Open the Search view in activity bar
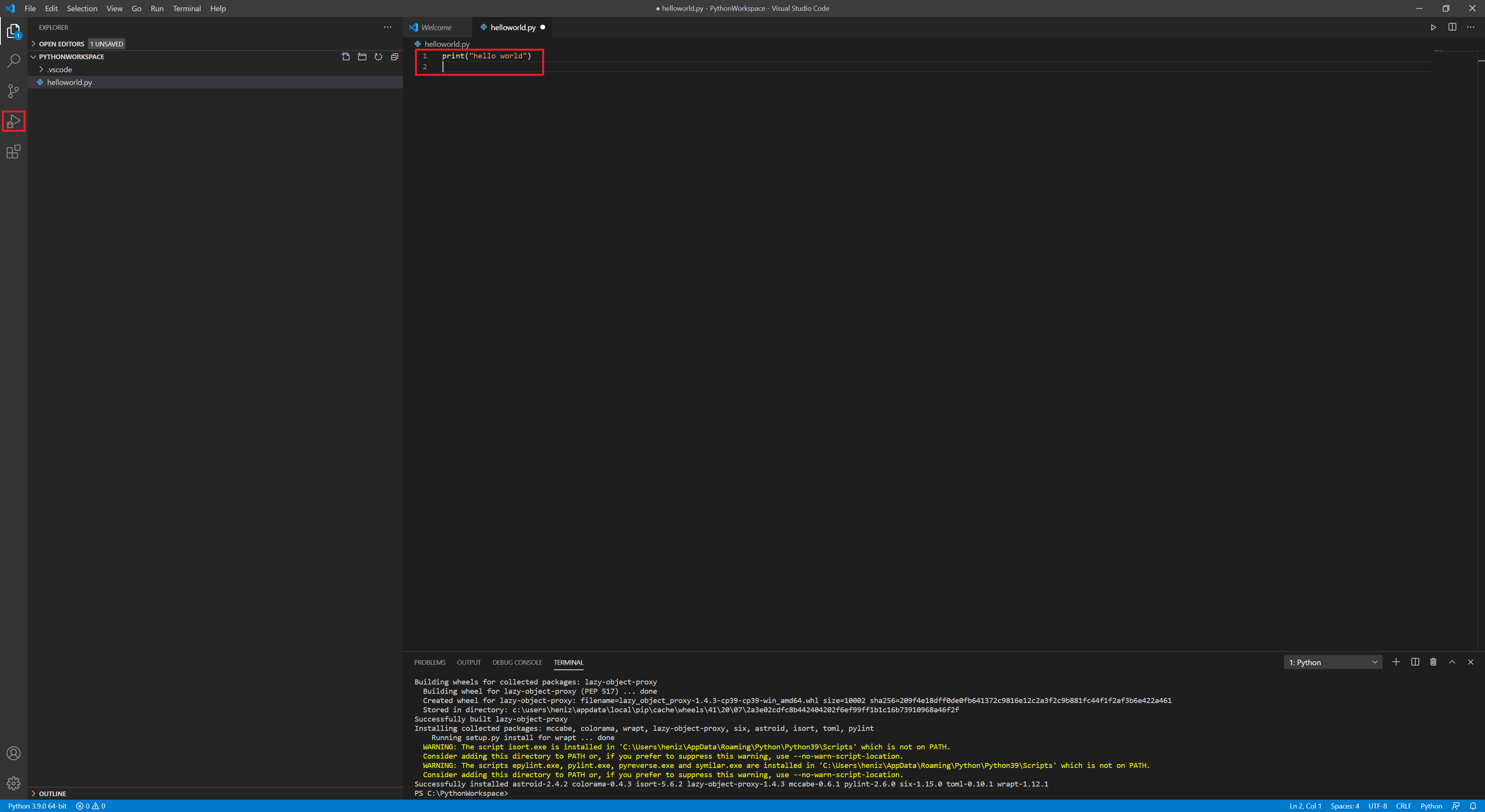Screen dimensions: 1485x812 (13, 61)
